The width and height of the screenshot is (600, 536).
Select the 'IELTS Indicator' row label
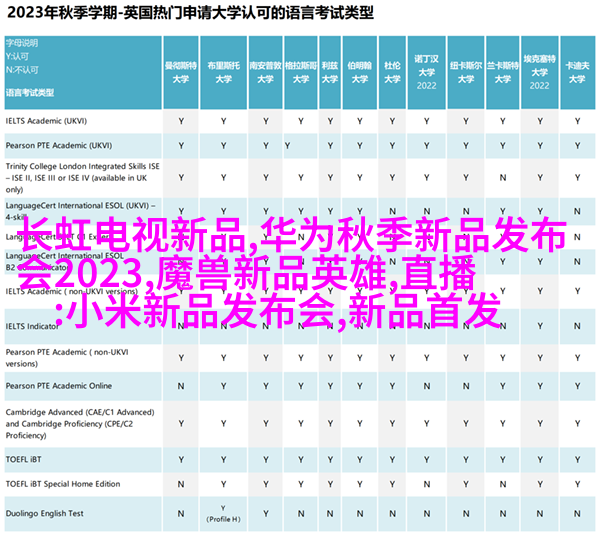(32, 326)
